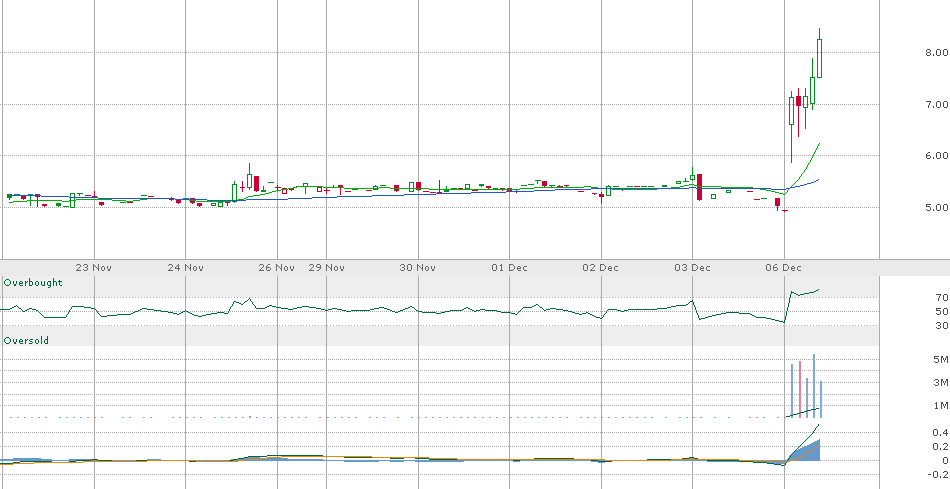Click the large red candlestick at 03 Dec
This screenshot has width=950, height=489.
tap(699, 187)
